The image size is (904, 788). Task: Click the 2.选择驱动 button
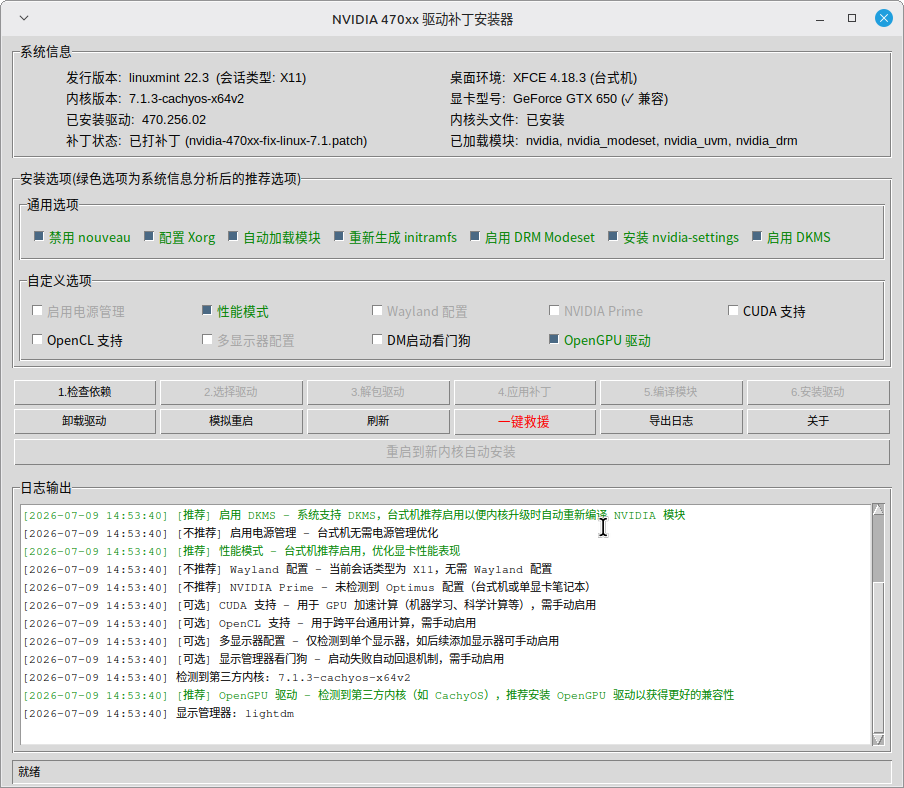(x=231, y=392)
